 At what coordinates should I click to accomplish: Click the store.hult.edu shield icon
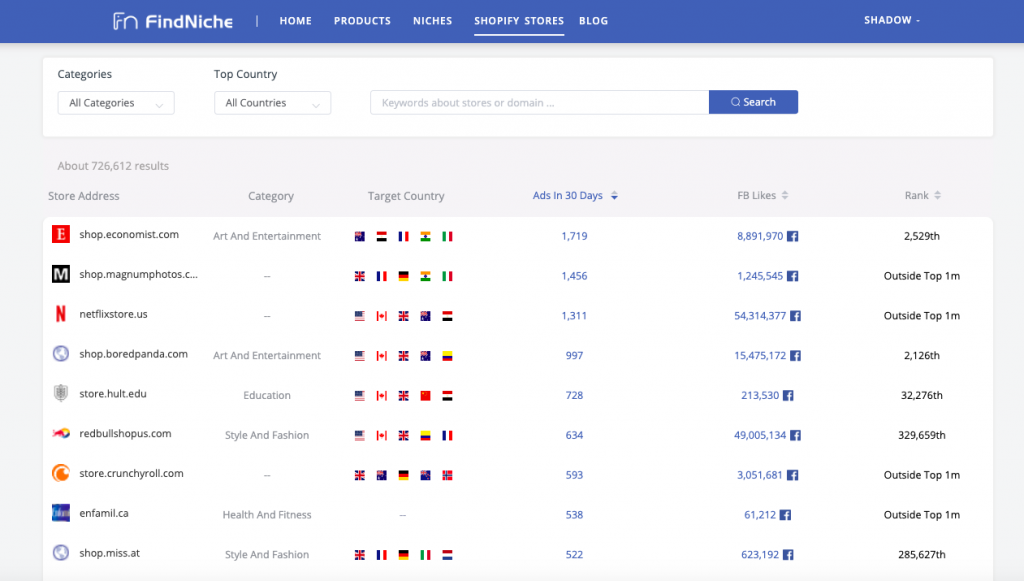(61, 393)
